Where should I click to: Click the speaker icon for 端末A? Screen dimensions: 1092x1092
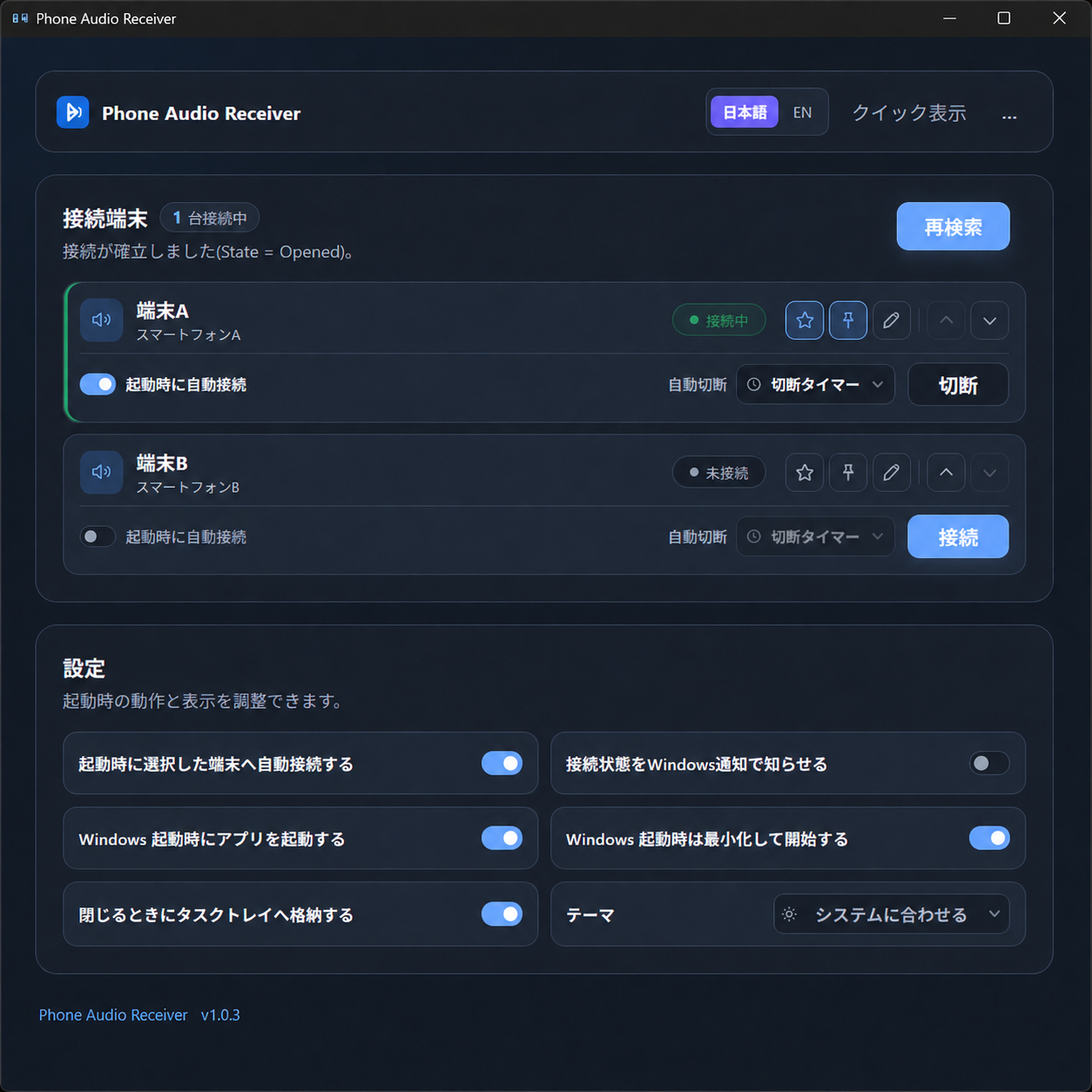click(x=101, y=320)
